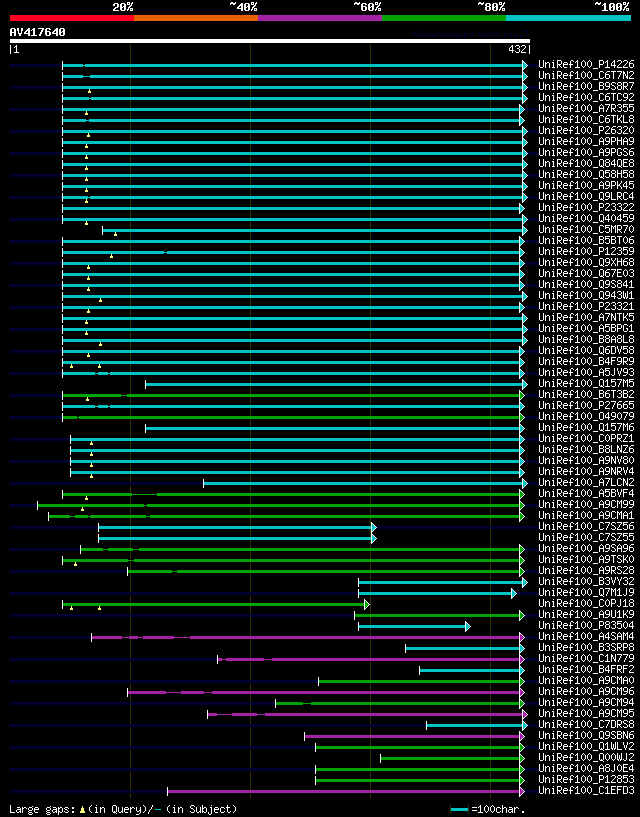Screen dimensions: 640x817
Task: Select the UniRef100_B3SRP8 label
Action: (586, 647)
